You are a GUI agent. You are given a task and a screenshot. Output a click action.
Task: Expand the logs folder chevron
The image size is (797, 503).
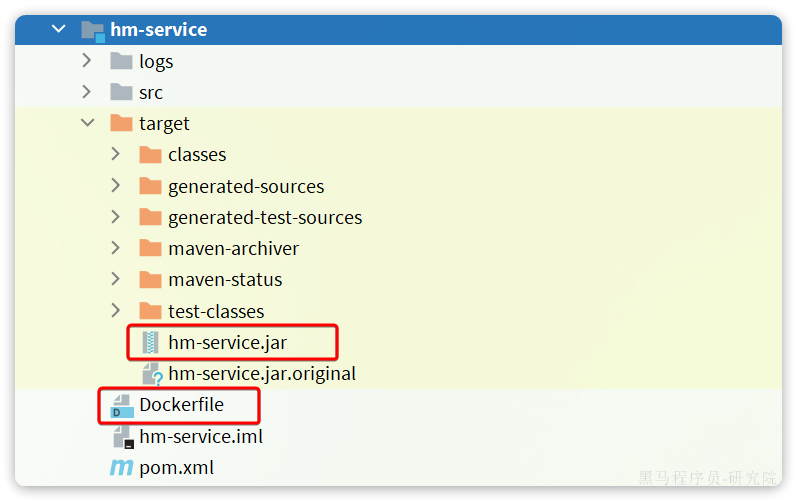pos(88,61)
